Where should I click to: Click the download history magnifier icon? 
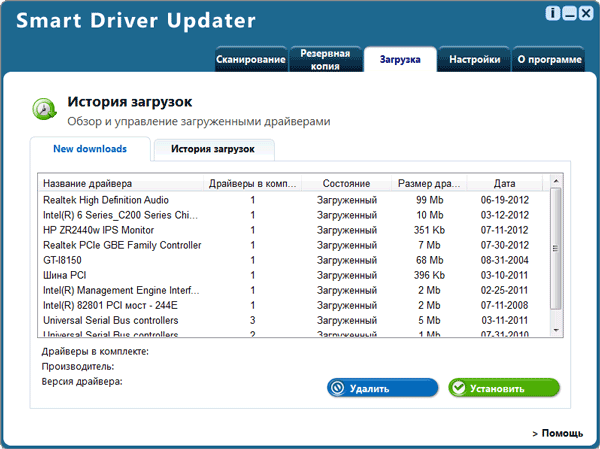(x=43, y=109)
